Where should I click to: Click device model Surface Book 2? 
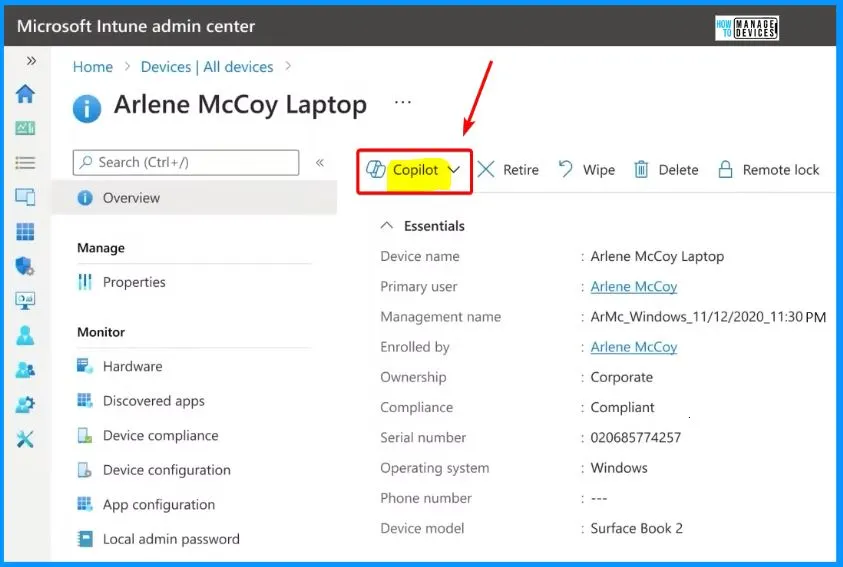pos(637,528)
